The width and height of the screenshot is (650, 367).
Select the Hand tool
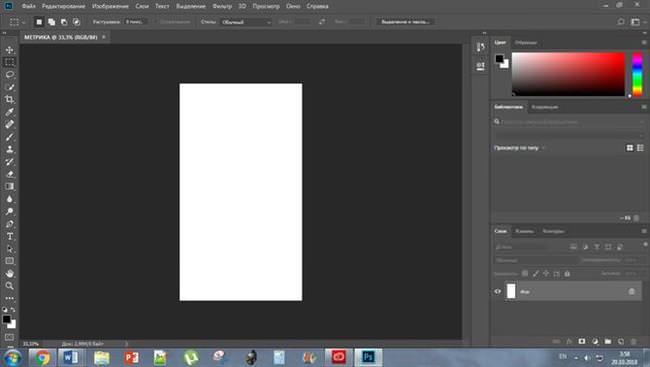[10, 274]
